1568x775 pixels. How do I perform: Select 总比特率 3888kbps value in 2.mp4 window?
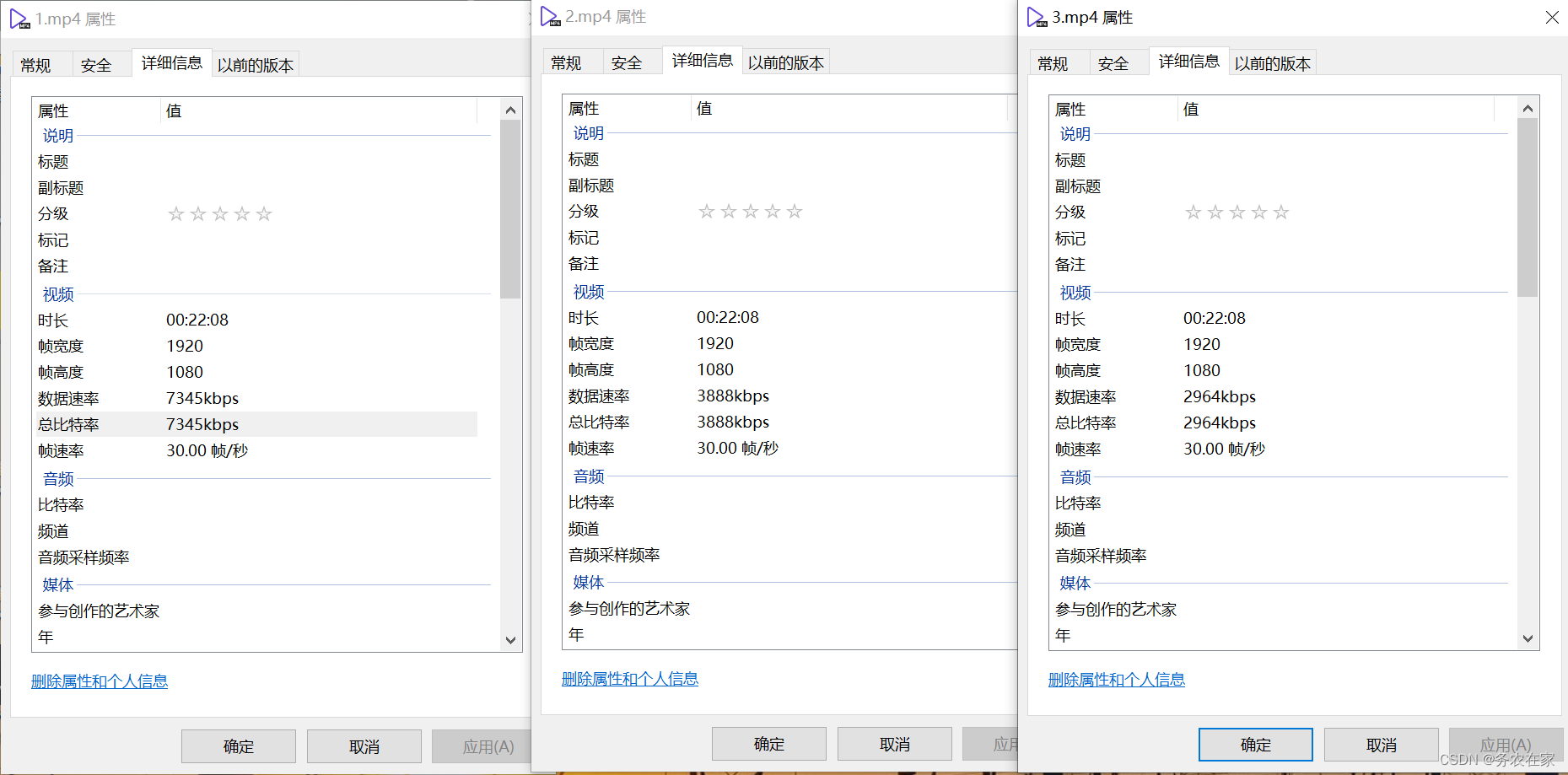(x=733, y=422)
